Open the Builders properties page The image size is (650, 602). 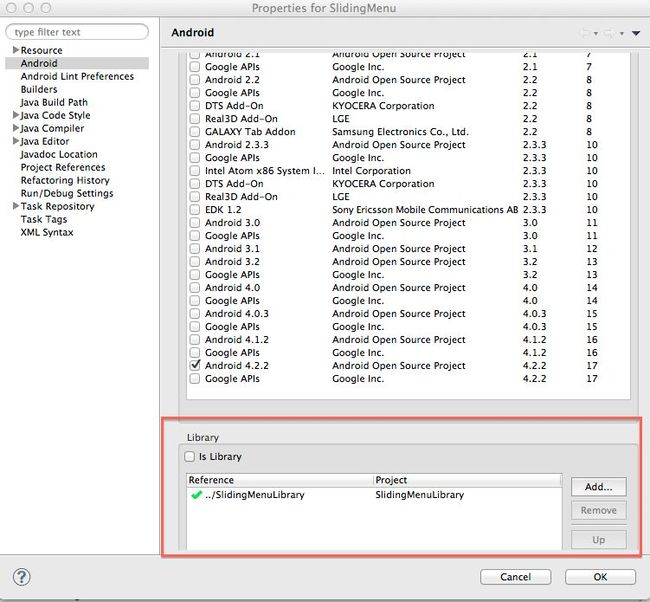click(39, 89)
